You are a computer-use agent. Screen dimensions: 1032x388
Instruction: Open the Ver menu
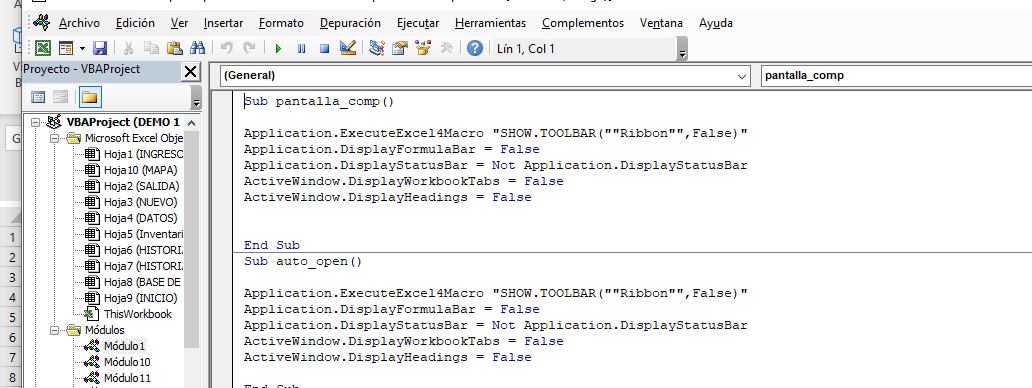coord(179,23)
